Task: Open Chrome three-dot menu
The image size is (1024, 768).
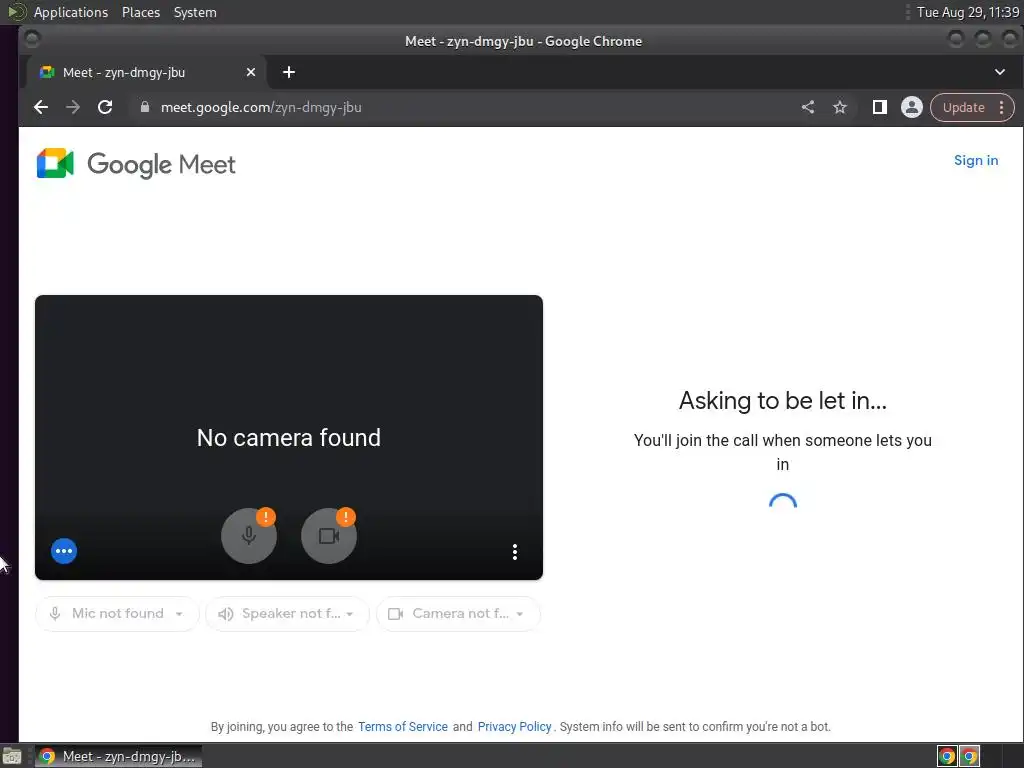Action: point(1001,107)
